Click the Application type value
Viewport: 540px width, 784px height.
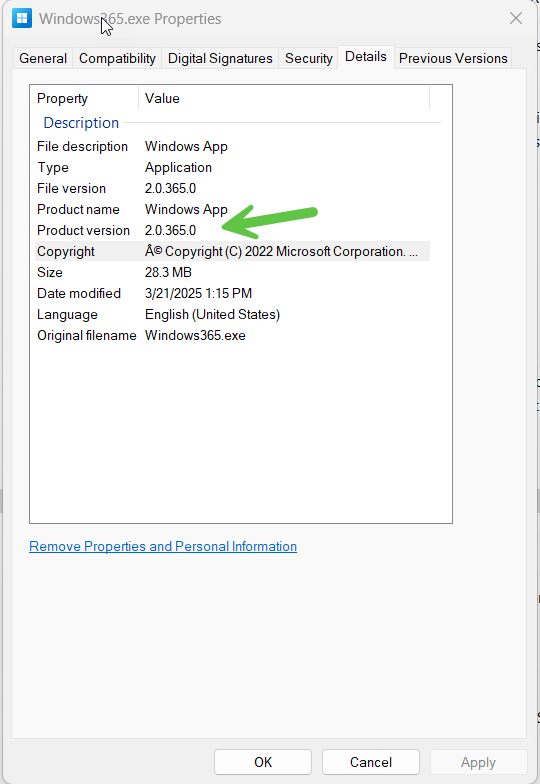click(x=178, y=168)
